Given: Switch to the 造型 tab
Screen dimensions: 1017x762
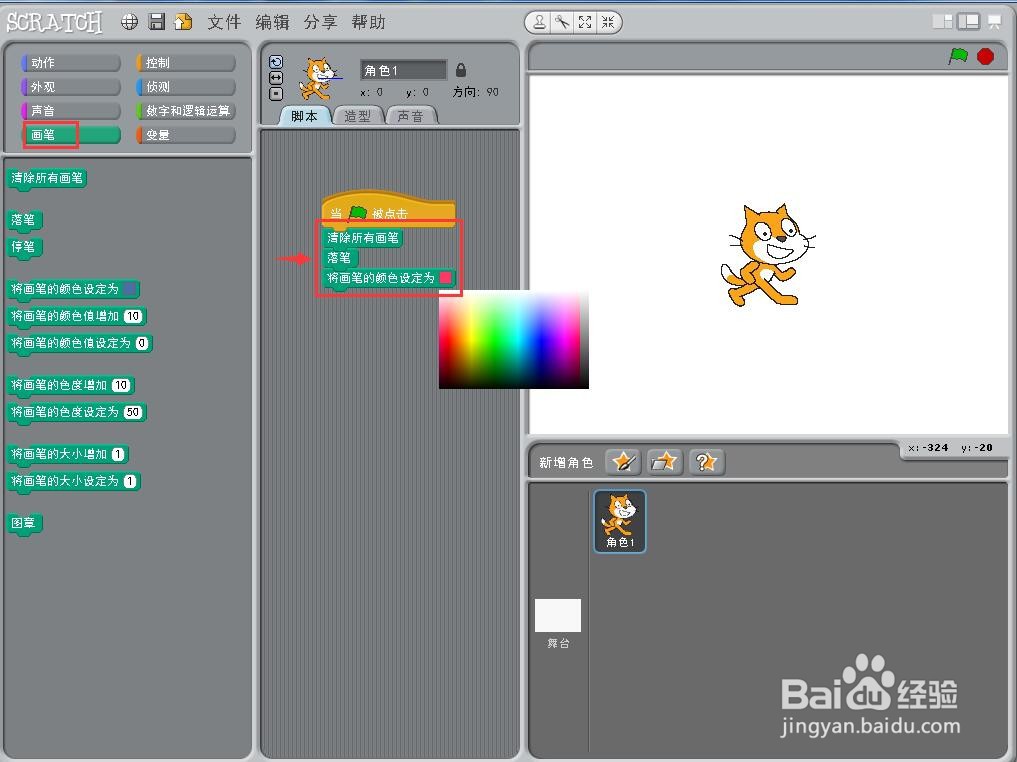Looking at the screenshot, I should tap(357, 115).
